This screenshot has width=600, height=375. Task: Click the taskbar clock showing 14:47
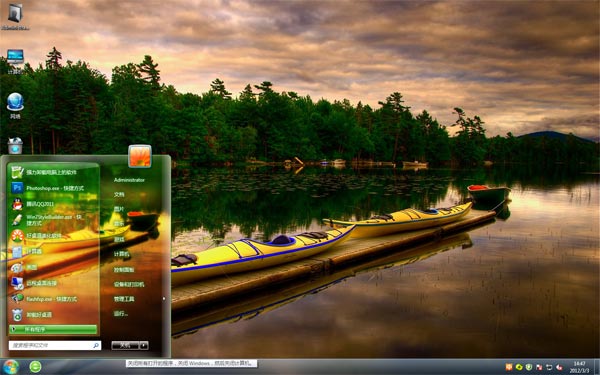click(x=579, y=367)
